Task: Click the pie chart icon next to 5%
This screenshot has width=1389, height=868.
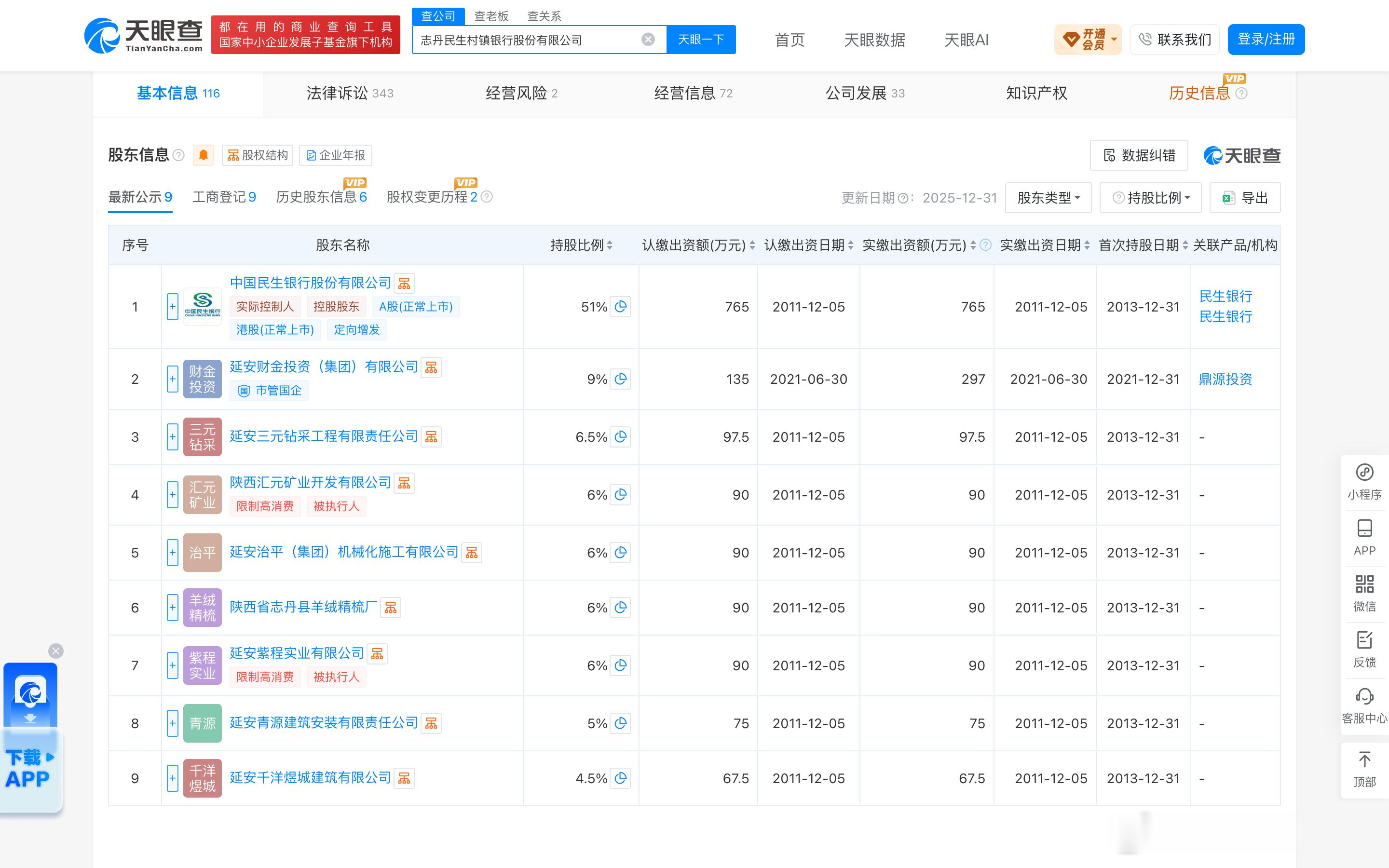Action: tap(620, 723)
